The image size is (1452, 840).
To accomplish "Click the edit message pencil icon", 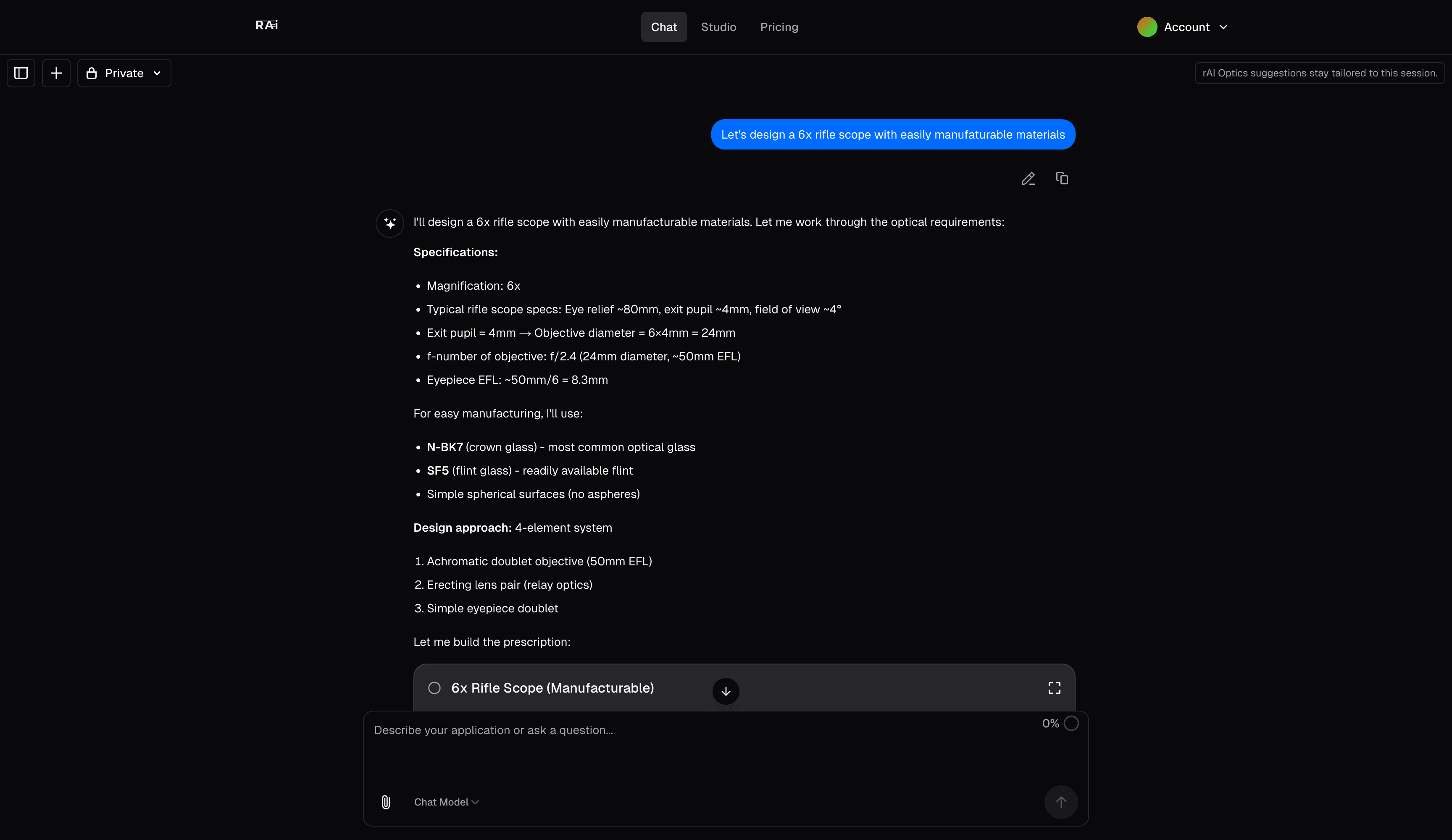I will 1028,178.
